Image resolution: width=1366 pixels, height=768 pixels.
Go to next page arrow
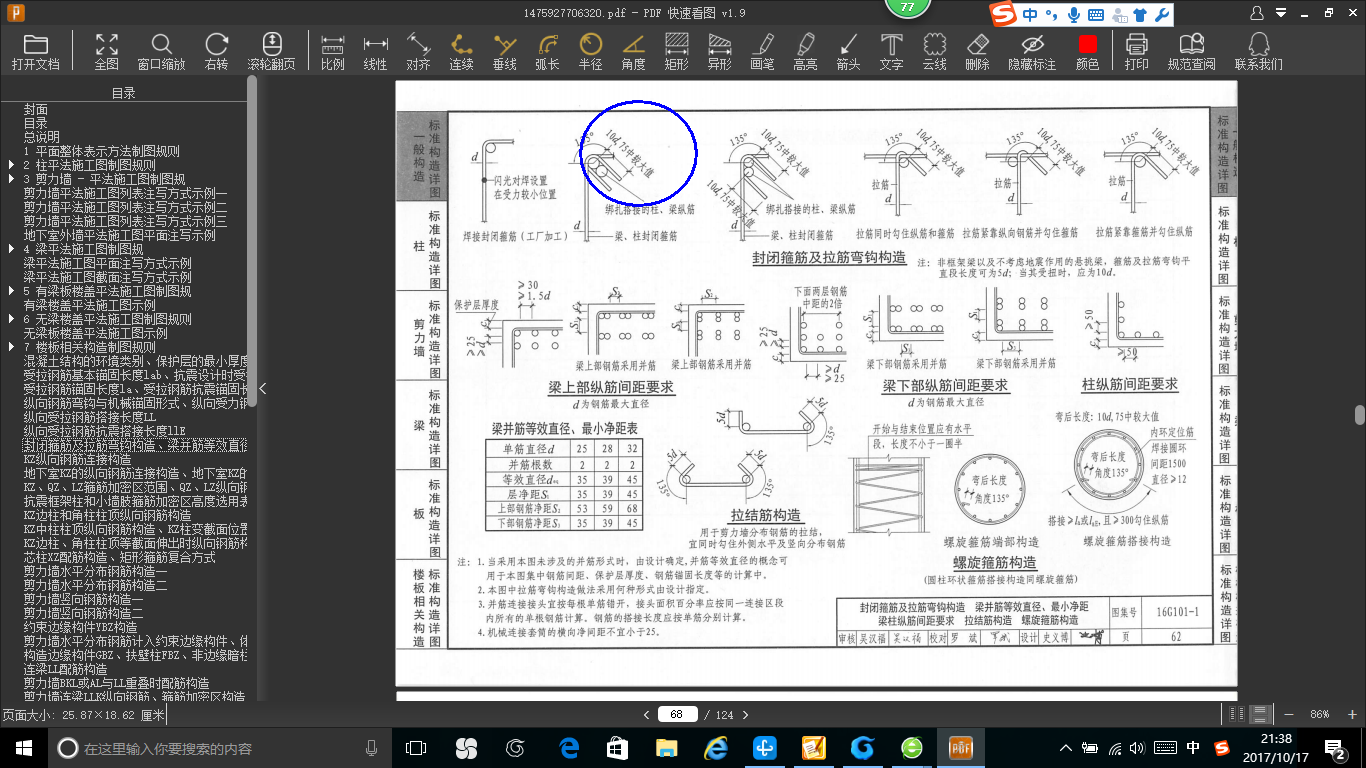point(748,714)
